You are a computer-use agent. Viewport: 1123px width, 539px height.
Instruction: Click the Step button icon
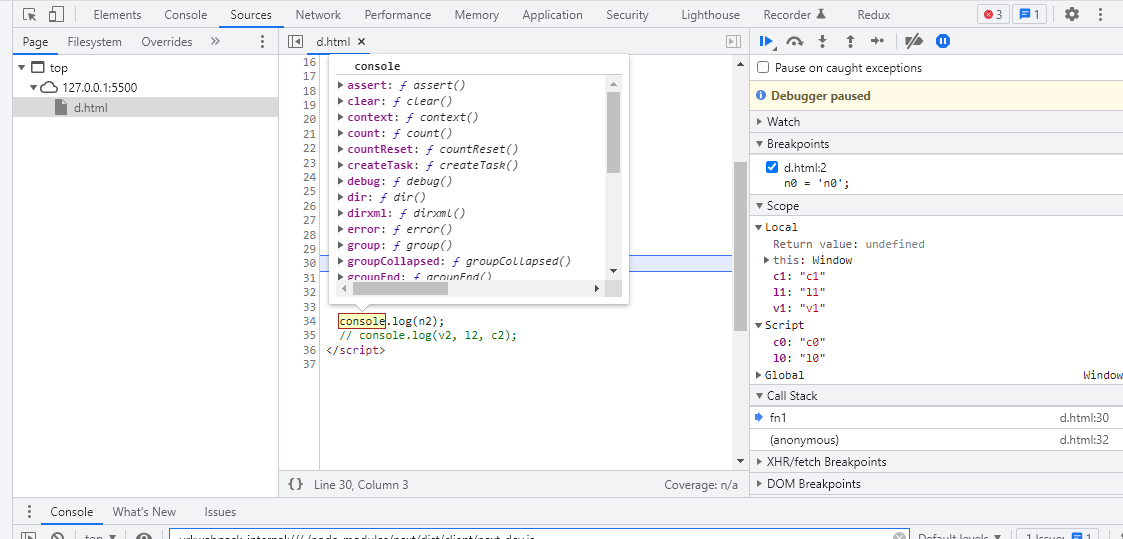coord(877,42)
